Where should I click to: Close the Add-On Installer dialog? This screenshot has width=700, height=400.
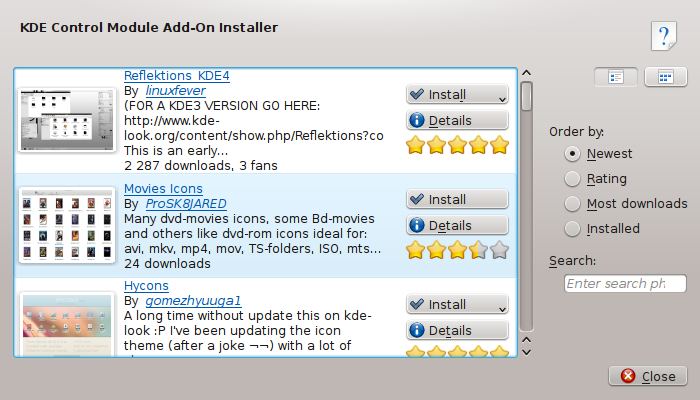(648, 377)
